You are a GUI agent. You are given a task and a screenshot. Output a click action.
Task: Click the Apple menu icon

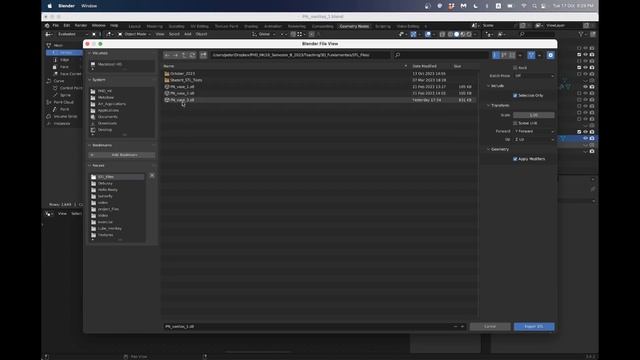click(x=50, y=6)
